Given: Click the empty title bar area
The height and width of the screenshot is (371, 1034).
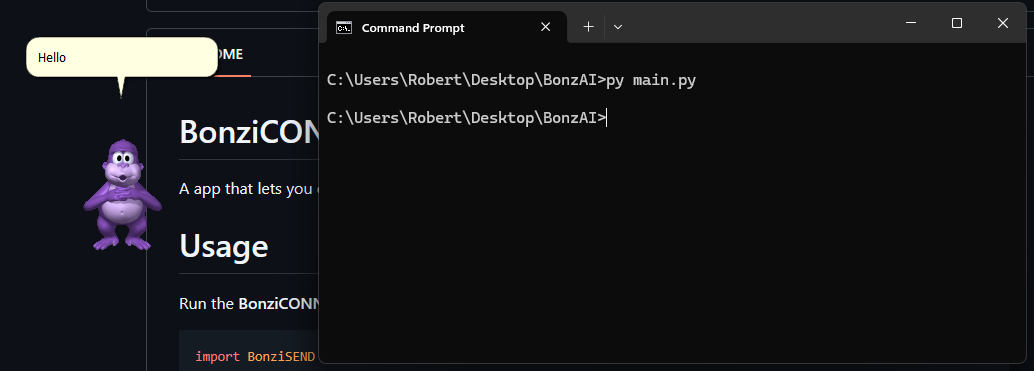Looking at the screenshot, I should click(x=758, y=23).
